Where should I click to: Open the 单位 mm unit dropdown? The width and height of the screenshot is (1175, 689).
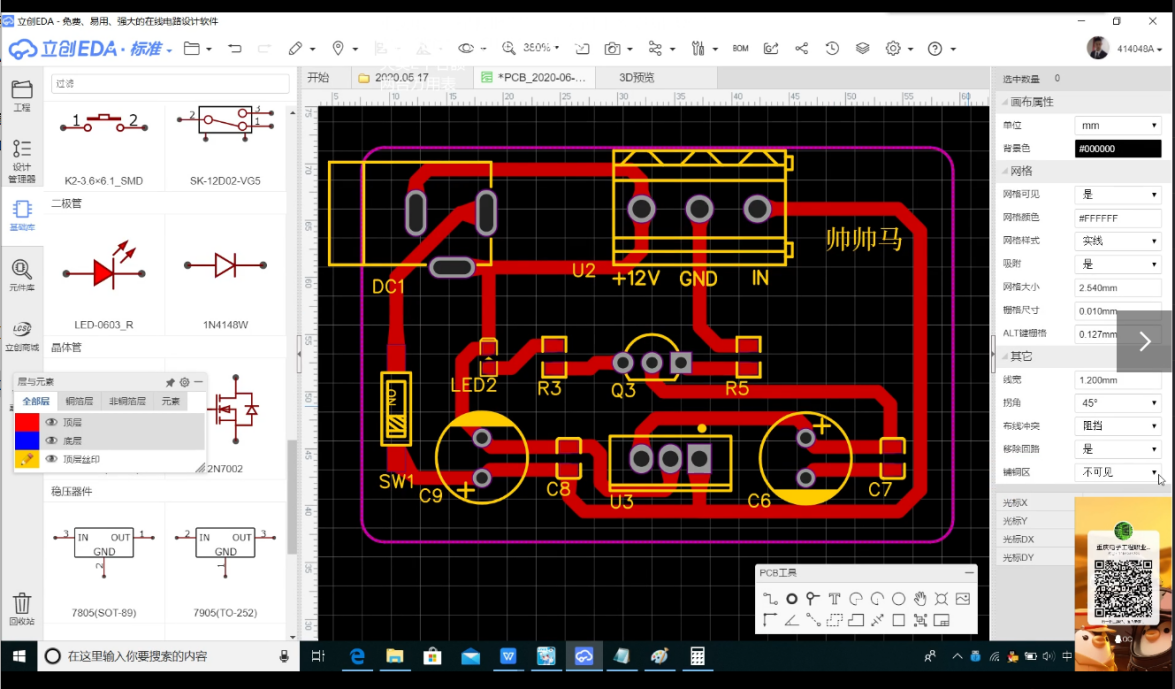pyautogui.click(x=1117, y=126)
